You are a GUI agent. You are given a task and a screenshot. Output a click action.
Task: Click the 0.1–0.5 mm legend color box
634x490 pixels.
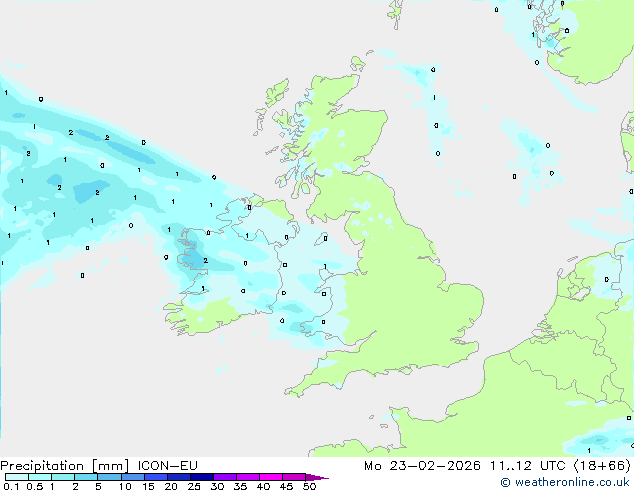17,477
